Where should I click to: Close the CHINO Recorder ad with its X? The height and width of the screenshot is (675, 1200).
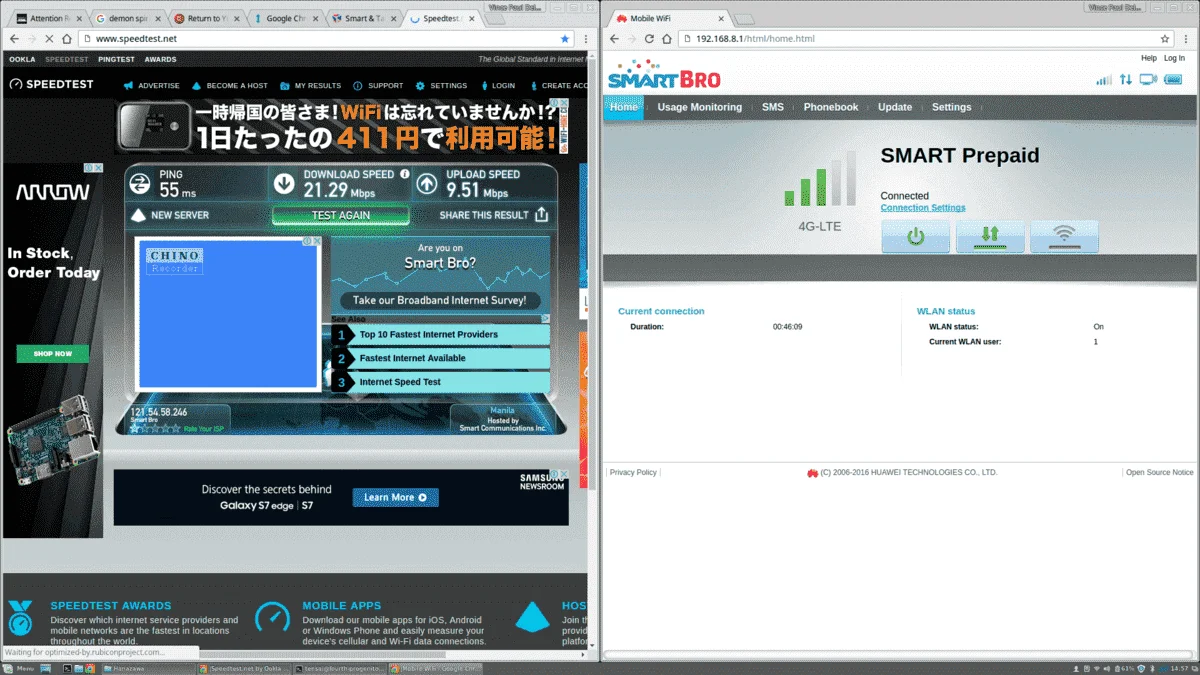pos(317,241)
